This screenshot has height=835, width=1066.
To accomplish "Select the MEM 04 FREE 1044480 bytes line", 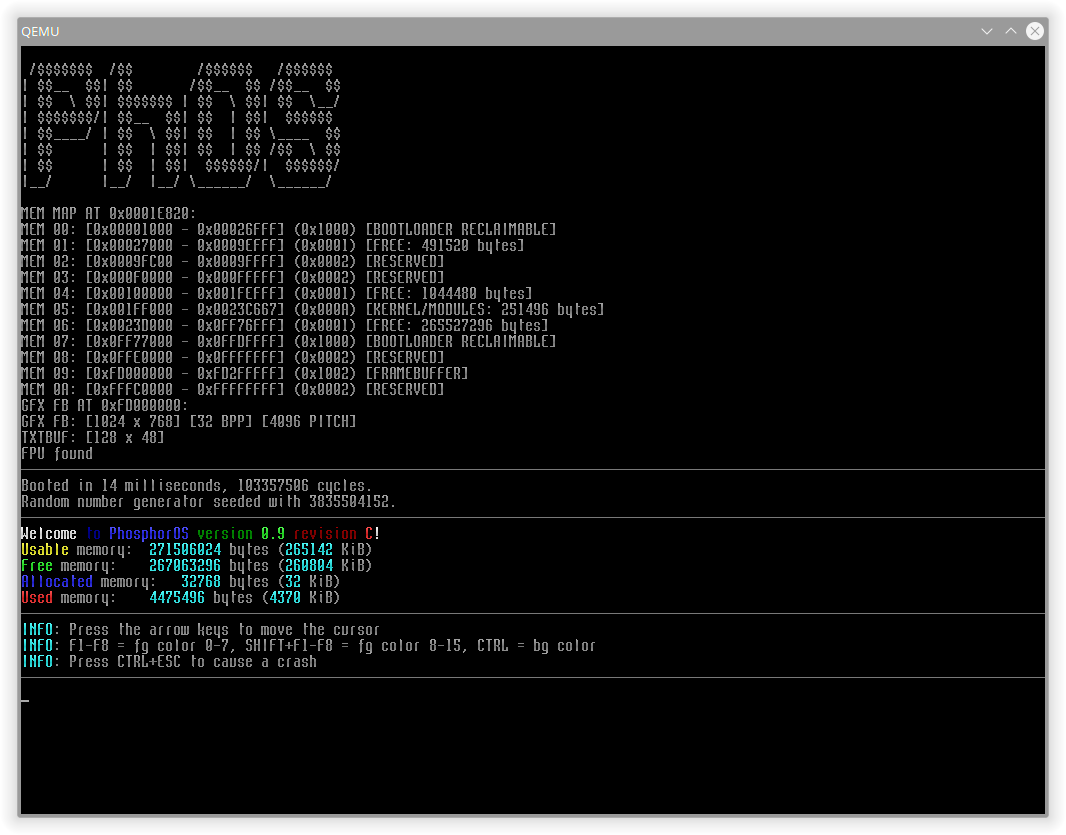I will click(277, 293).
